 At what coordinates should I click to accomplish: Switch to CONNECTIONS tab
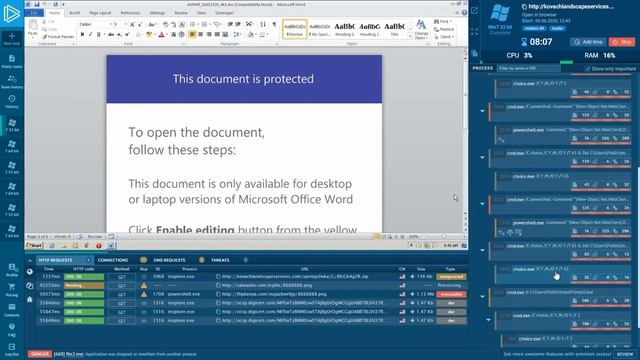coord(113,260)
